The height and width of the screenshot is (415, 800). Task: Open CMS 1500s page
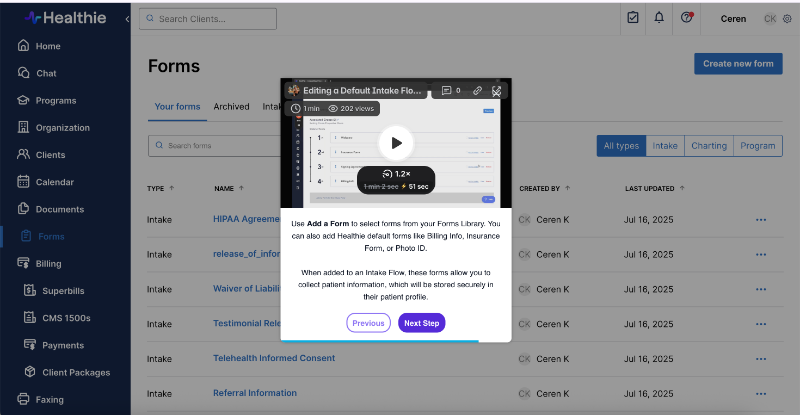(57, 318)
